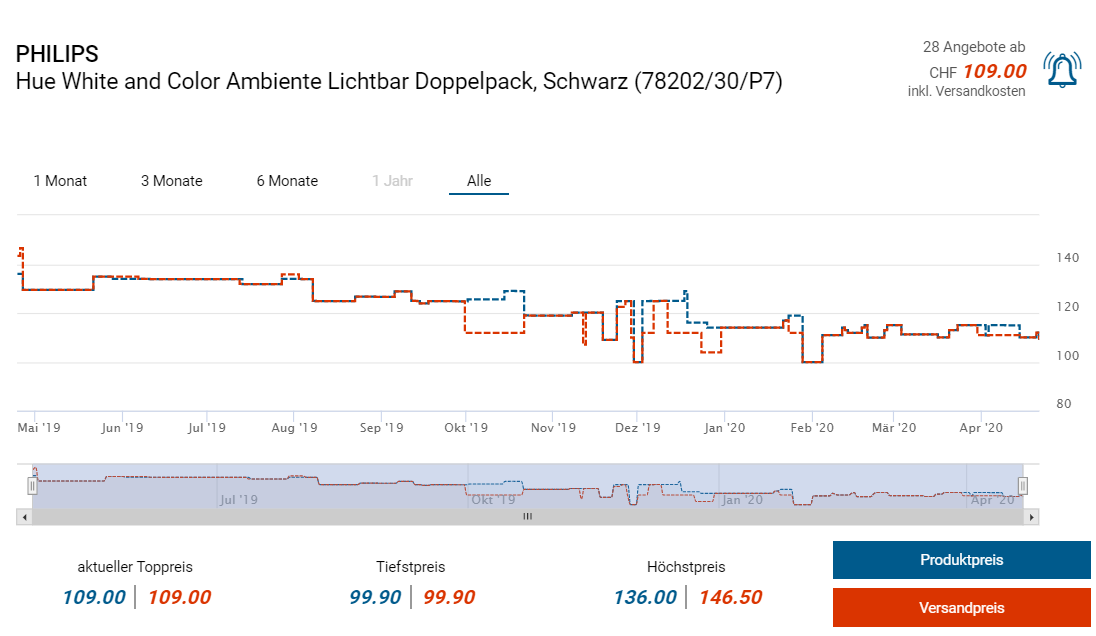Toggle the Versandpreis series button
The width and height of the screenshot is (1096, 636).
[961, 607]
